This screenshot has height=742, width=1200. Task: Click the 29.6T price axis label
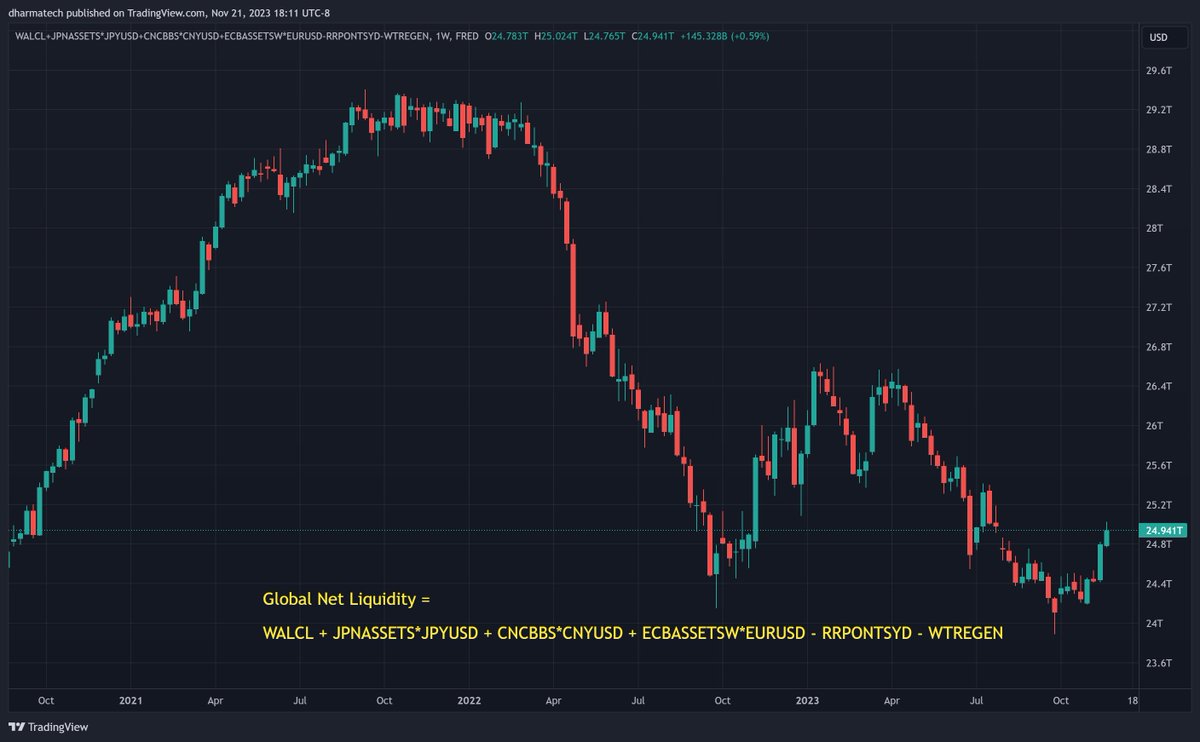(x=1159, y=70)
